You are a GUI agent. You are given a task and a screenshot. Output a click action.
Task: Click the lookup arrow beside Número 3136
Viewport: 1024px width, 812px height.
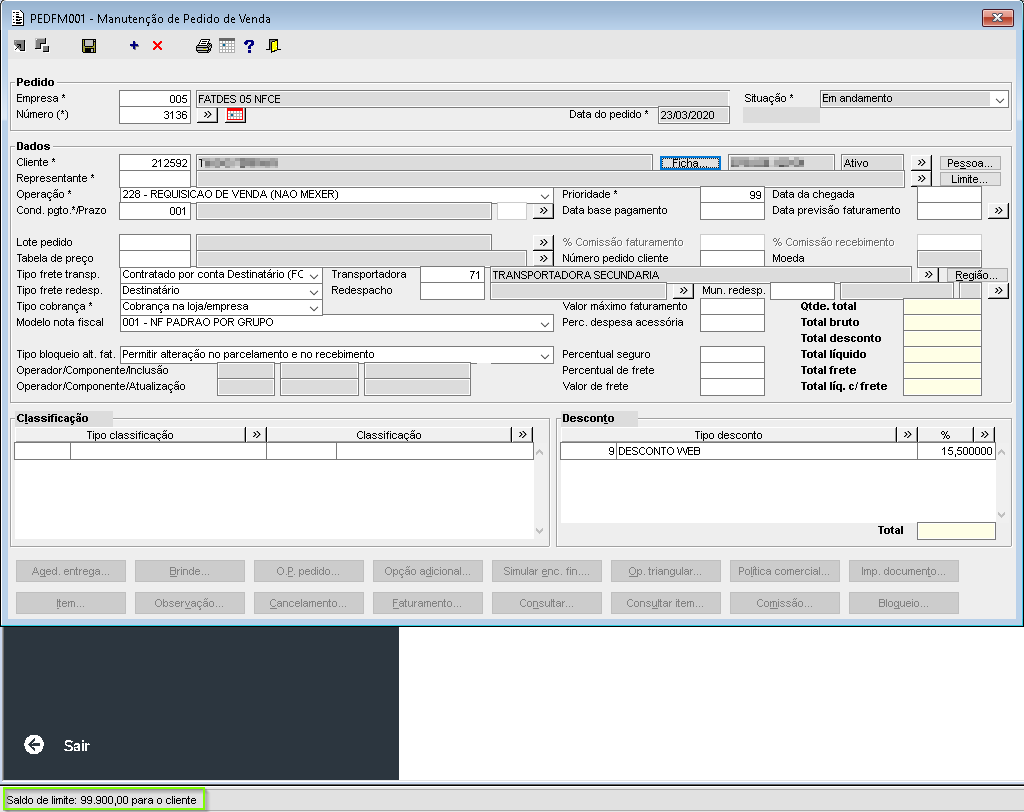(x=207, y=115)
